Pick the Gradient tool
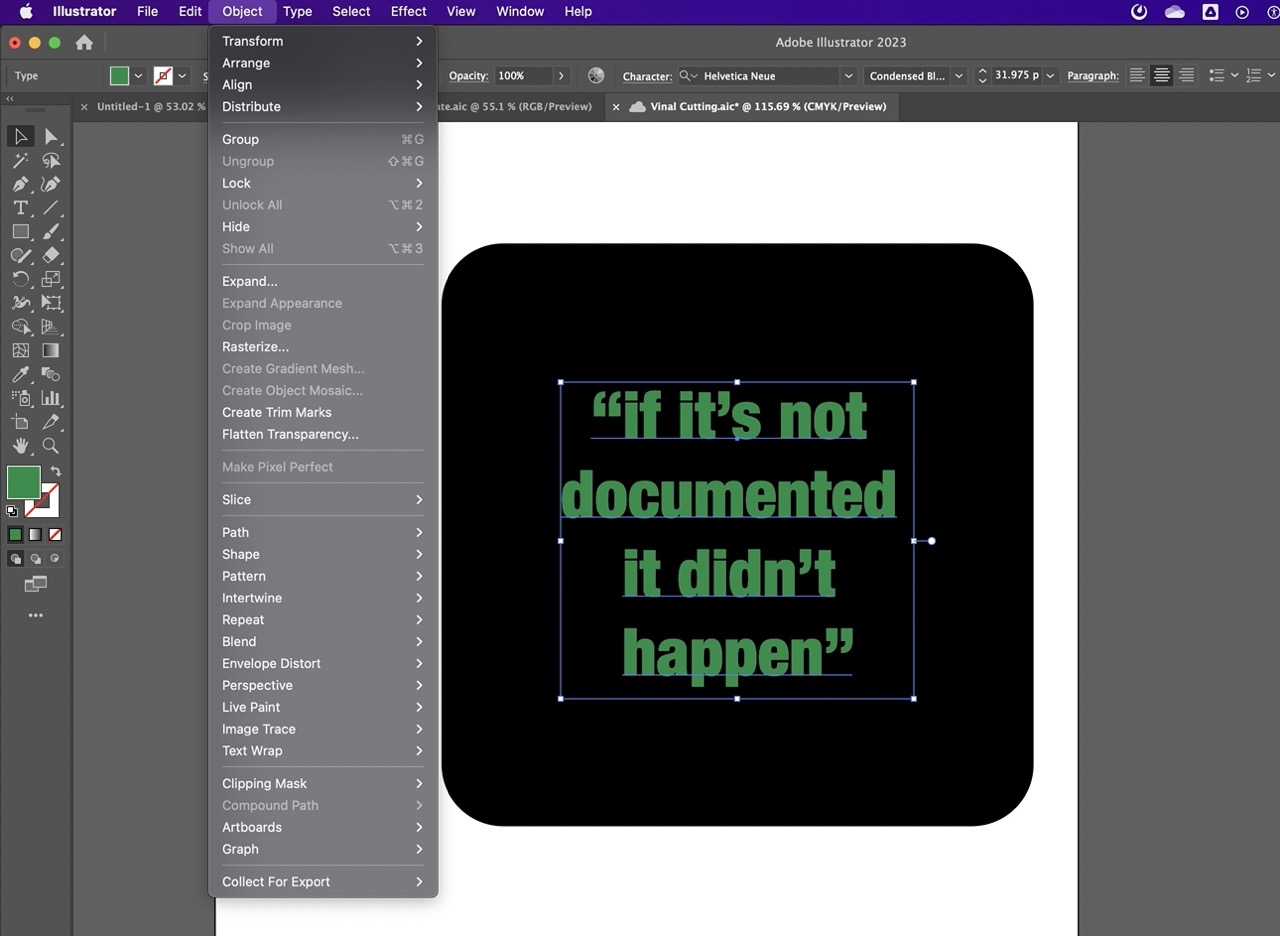 point(51,351)
